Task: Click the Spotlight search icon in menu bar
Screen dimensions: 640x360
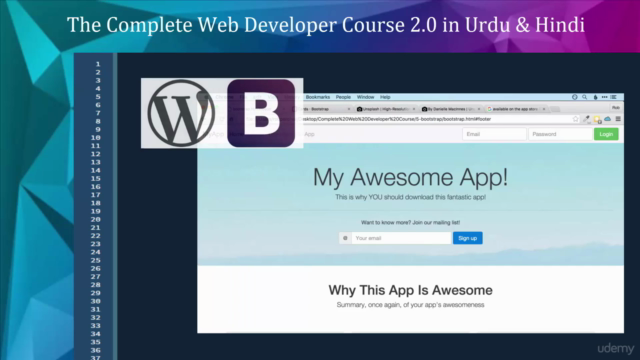Action: pyautogui.click(x=584, y=97)
